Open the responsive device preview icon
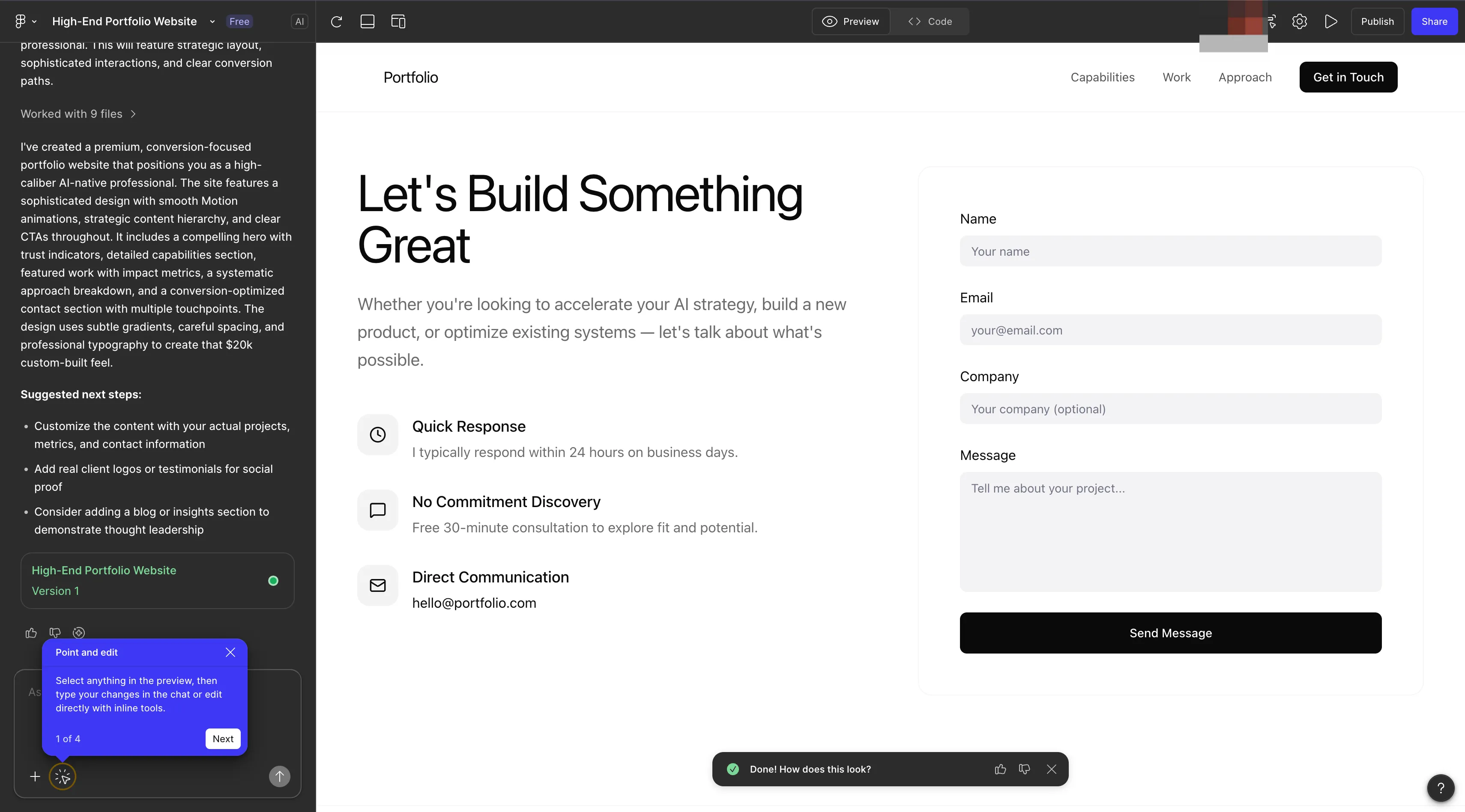Screen dimensions: 1465x812 (x=398, y=21)
